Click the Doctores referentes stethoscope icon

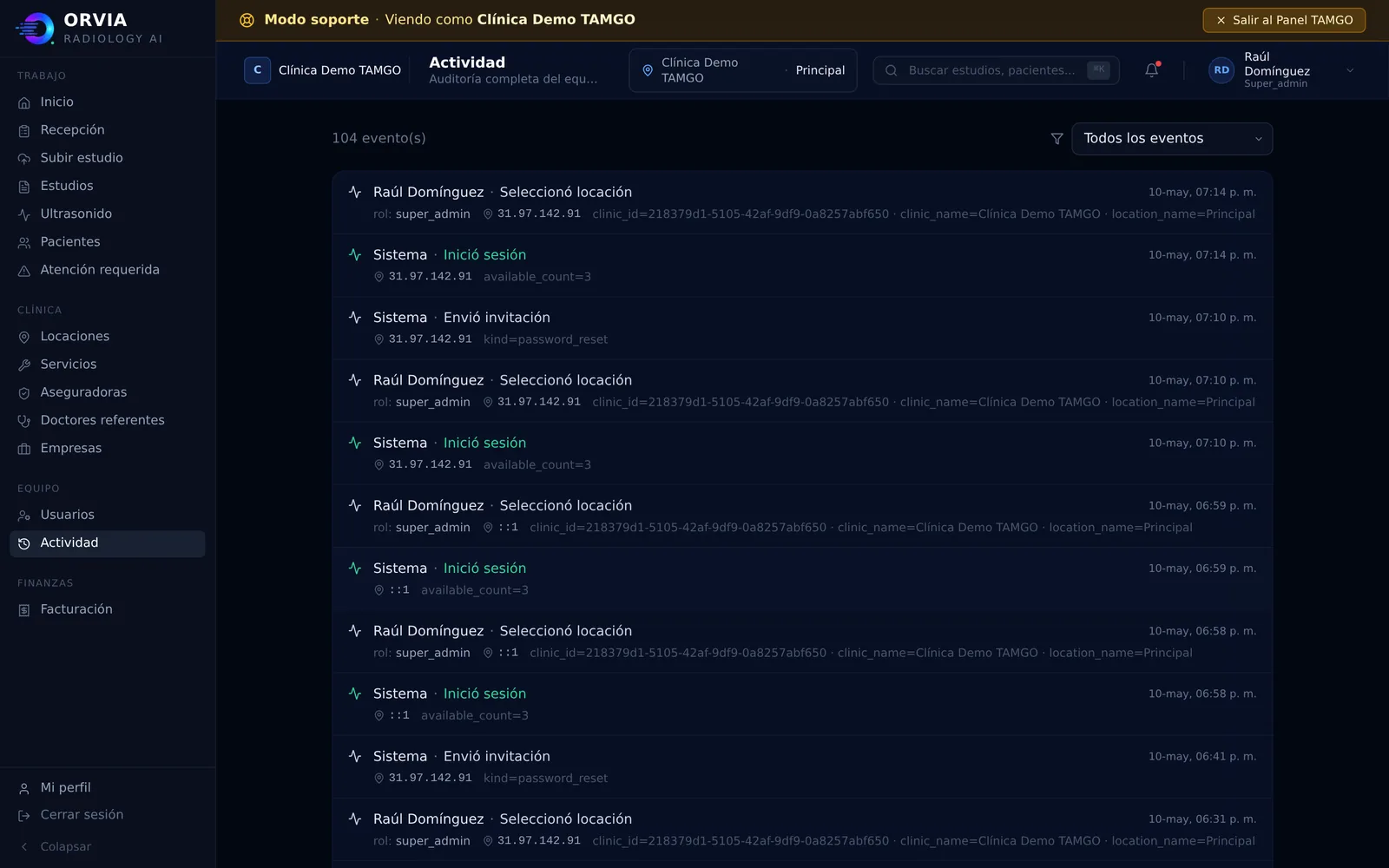click(24, 421)
